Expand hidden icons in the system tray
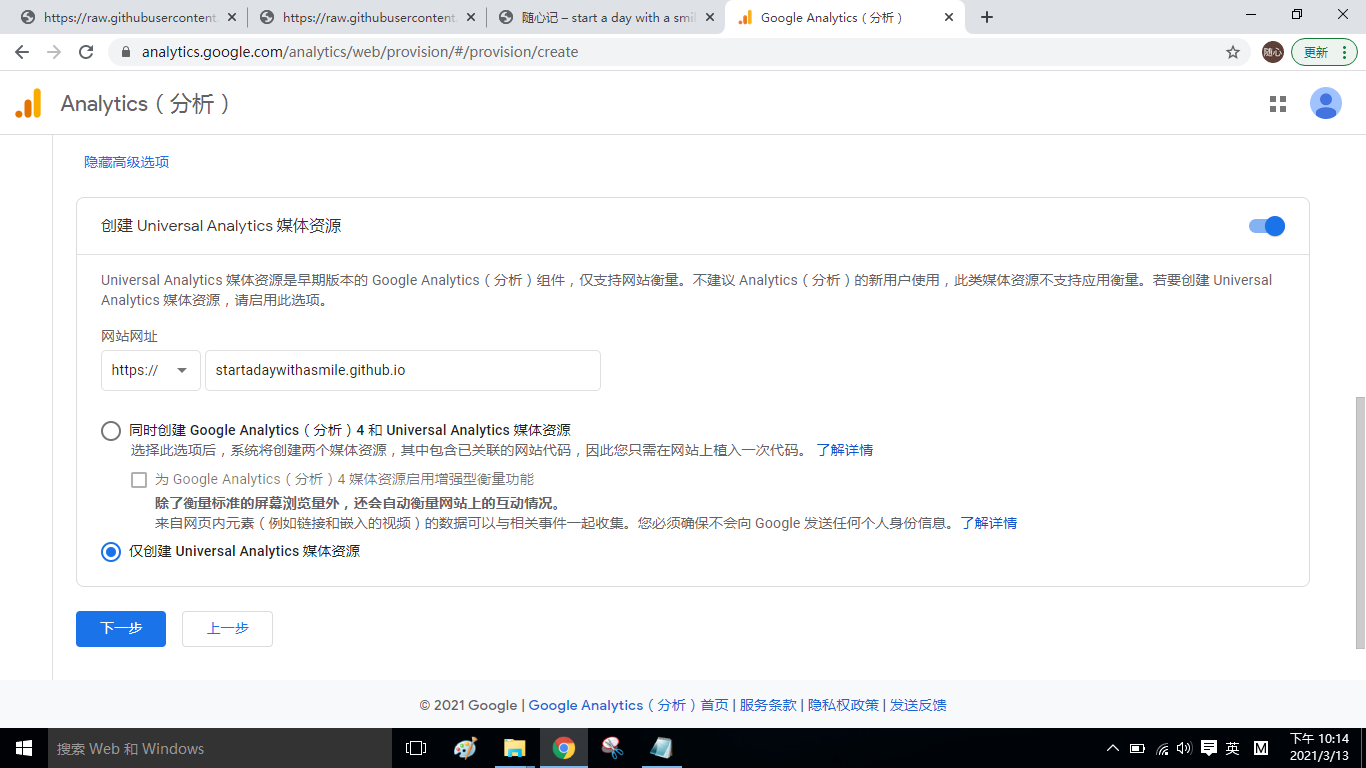This screenshot has height=768, width=1366. click(1111, 748)
